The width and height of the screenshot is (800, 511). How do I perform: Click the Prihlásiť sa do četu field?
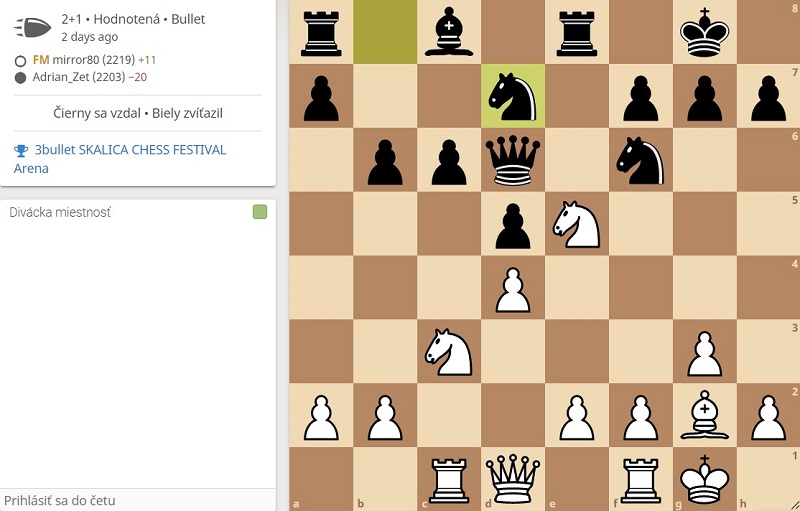138,500
